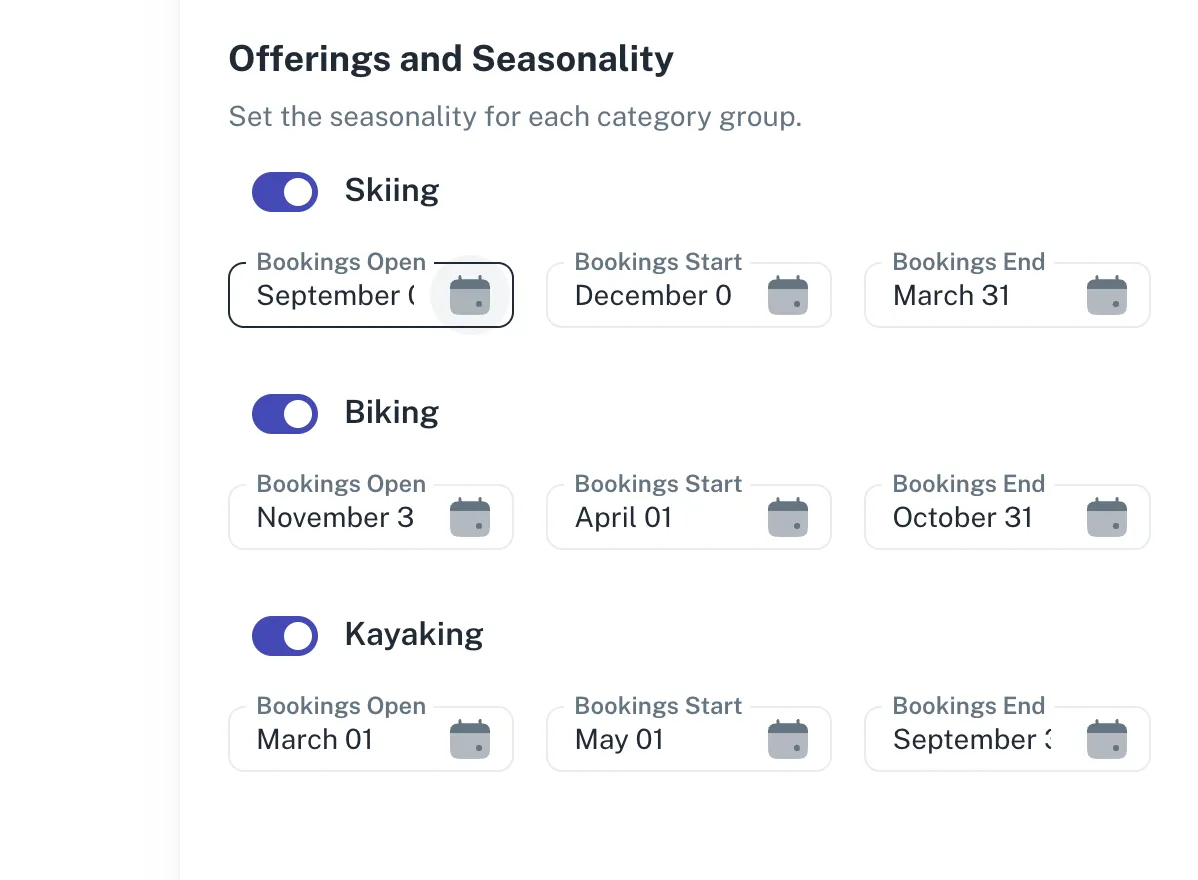Open the calendar picker beside May 01
The image size is (1198, 880).
(x=788, y=738)
